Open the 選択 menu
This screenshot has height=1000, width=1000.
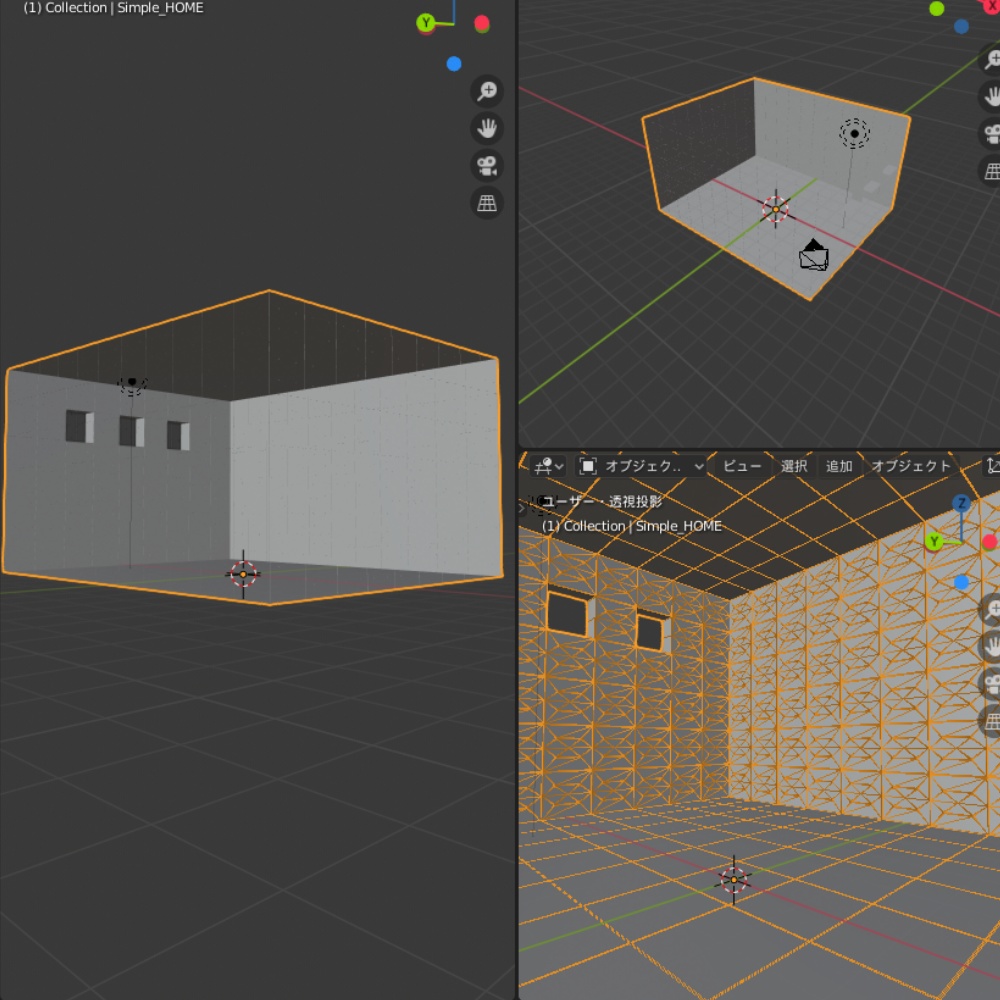tap(795, 466)
